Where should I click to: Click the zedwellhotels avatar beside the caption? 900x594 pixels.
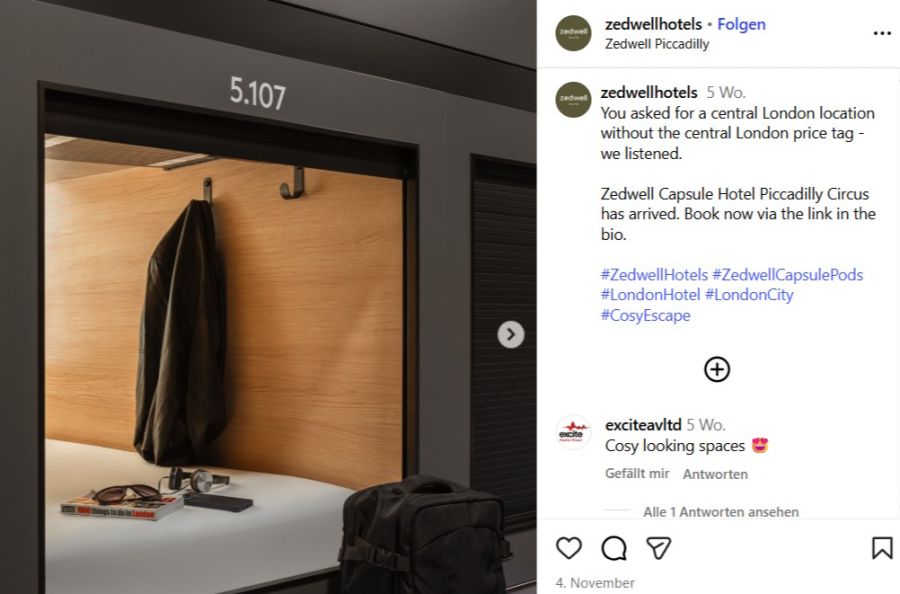tap(573, 100)
